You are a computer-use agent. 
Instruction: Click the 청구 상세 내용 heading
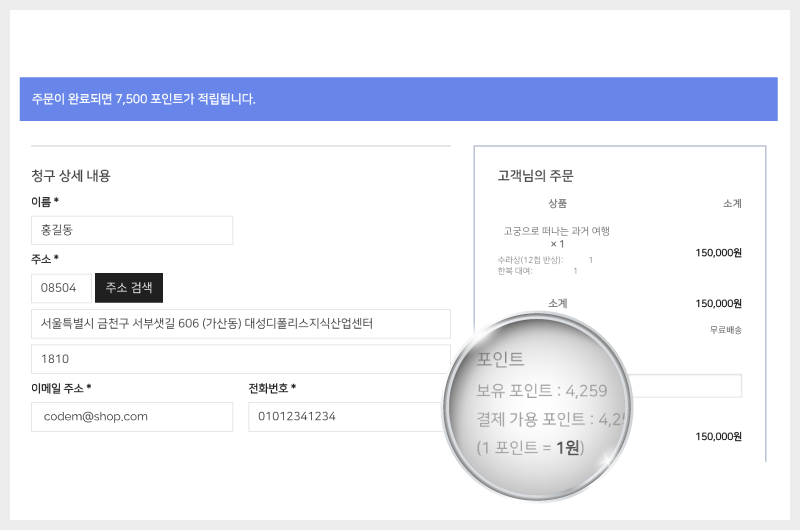[71, 176]
